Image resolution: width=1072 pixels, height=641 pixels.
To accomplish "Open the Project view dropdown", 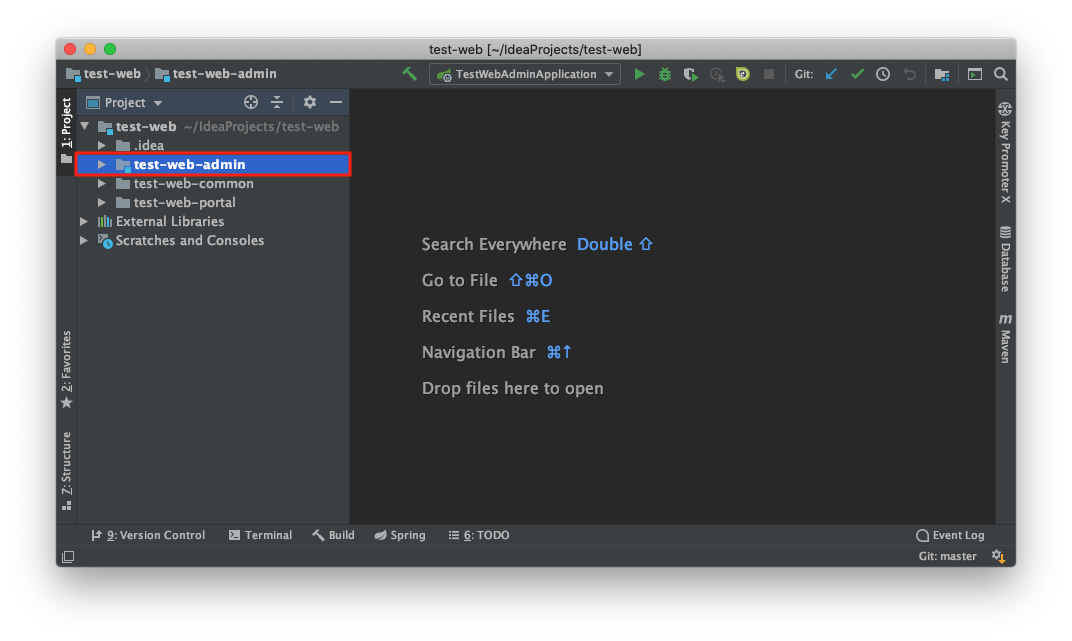I will click(x=124, y=103).
